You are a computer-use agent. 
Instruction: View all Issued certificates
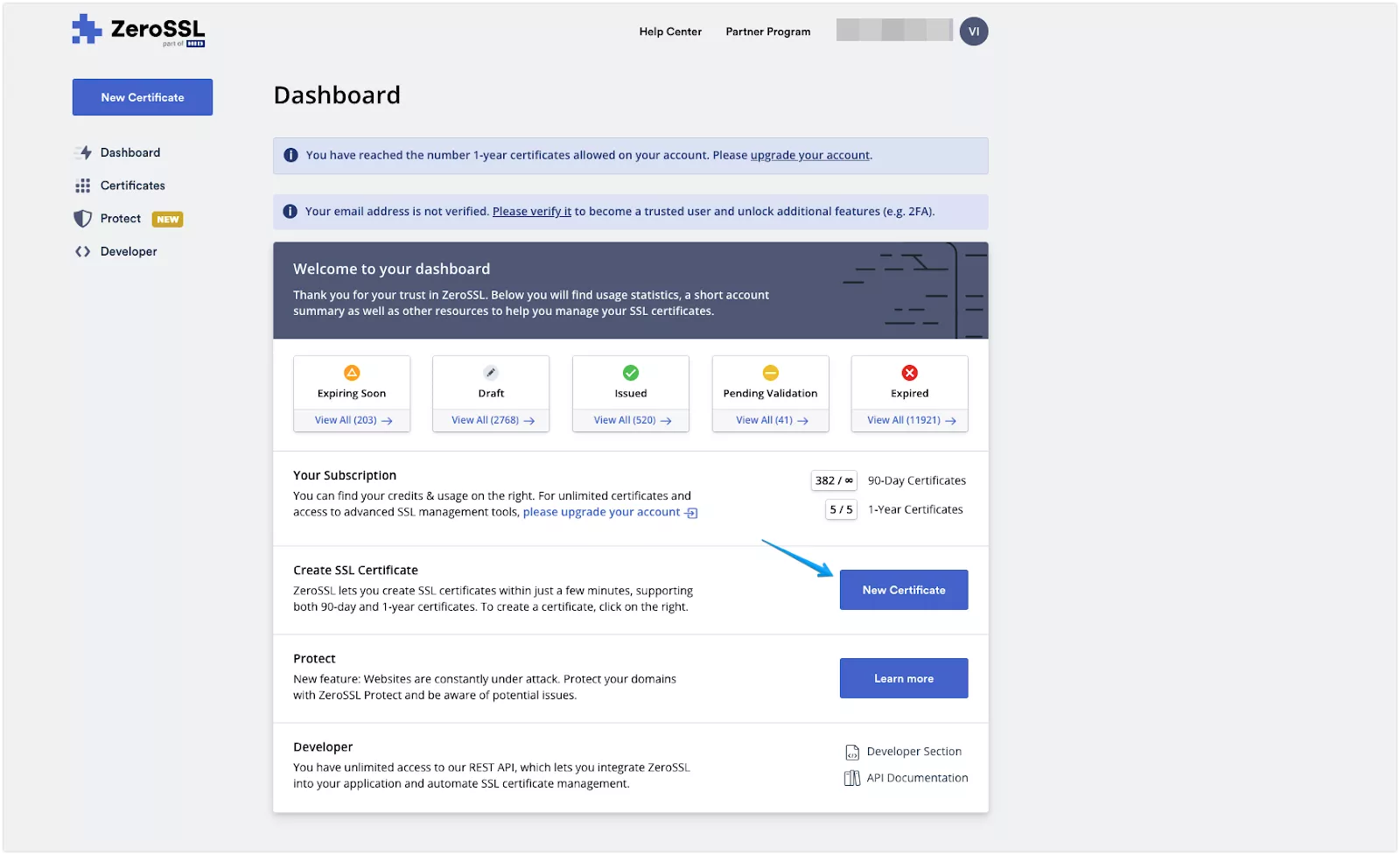click(630, 420)
